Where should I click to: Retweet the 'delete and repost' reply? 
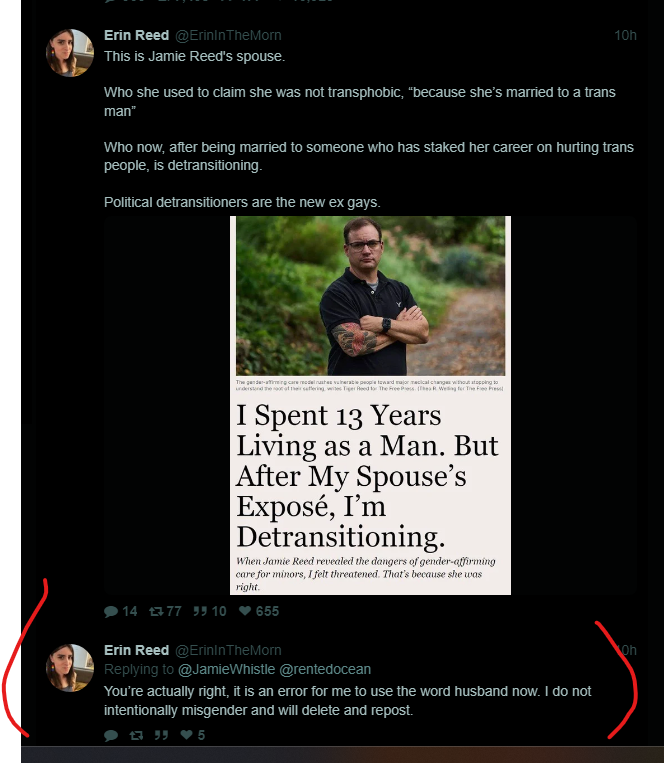(x=137, y=735)
